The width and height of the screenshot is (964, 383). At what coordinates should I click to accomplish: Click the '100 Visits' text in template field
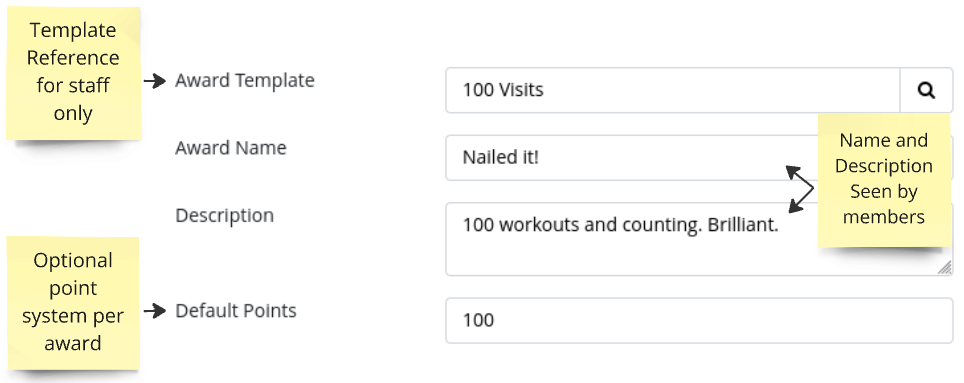click(503, 90)
